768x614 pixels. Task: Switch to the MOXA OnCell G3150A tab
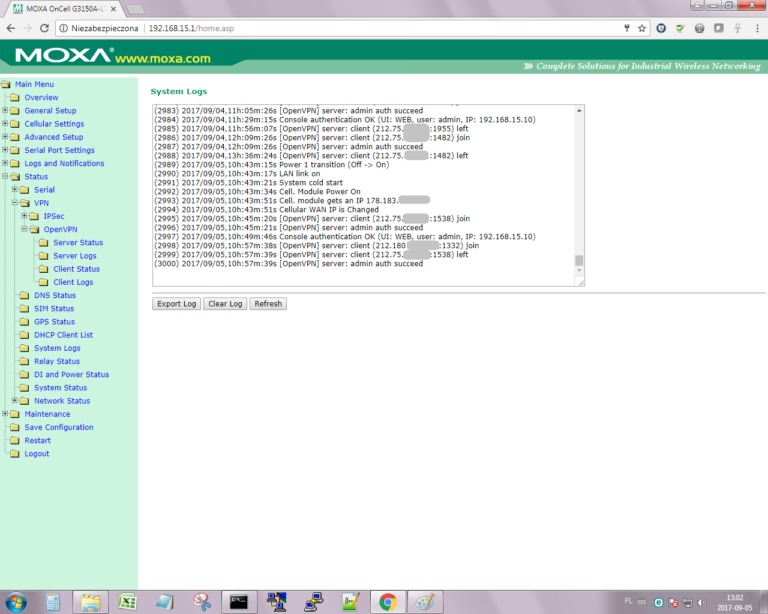[64, 9]
